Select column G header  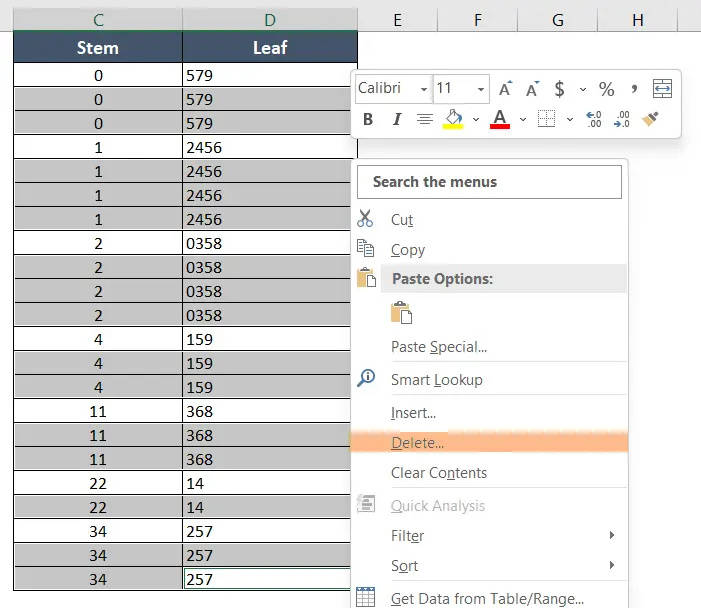tap(557, 20)
